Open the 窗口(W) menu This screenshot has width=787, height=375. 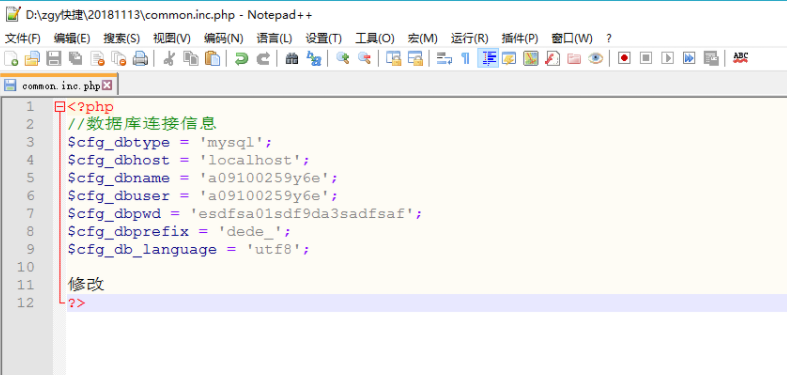pos(572,39)
